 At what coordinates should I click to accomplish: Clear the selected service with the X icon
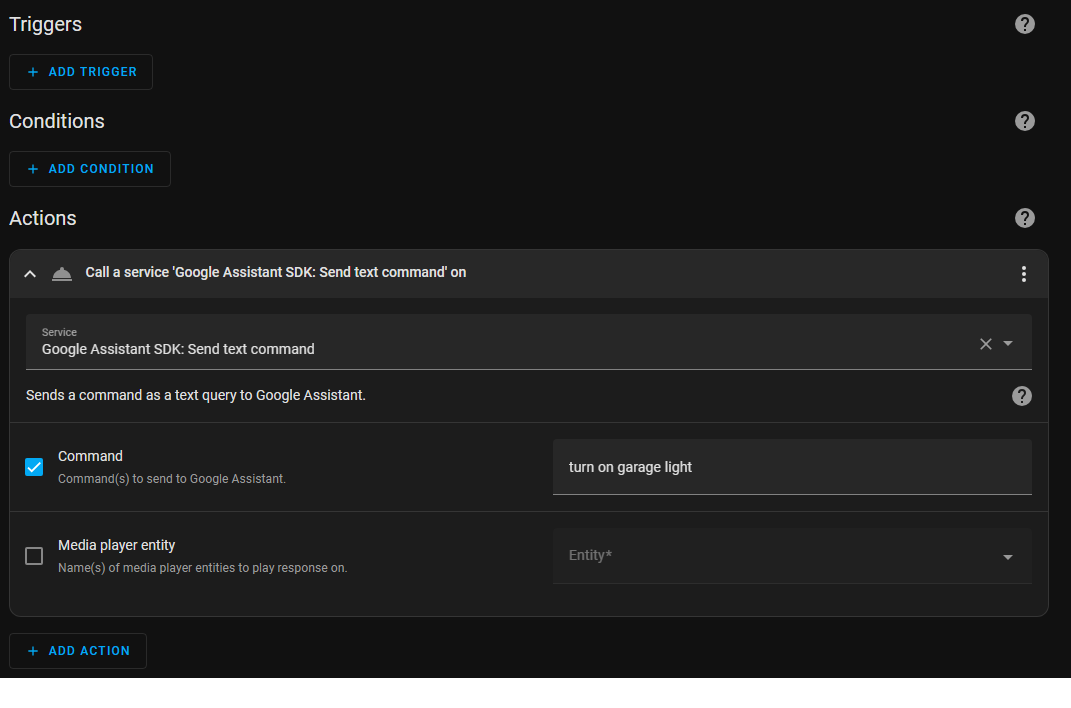coord(985,344)
